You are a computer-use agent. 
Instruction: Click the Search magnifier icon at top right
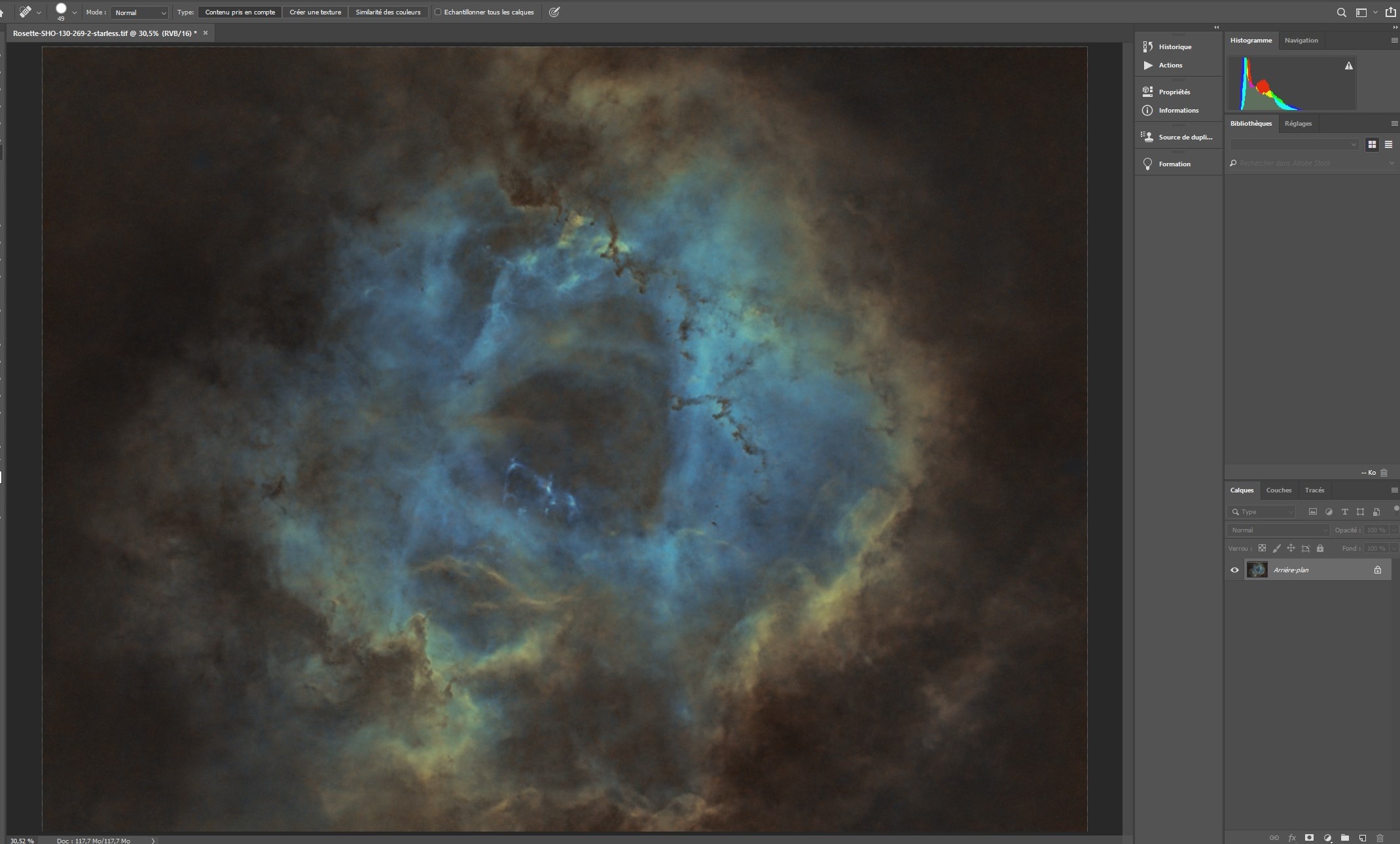click(1341, 12)
